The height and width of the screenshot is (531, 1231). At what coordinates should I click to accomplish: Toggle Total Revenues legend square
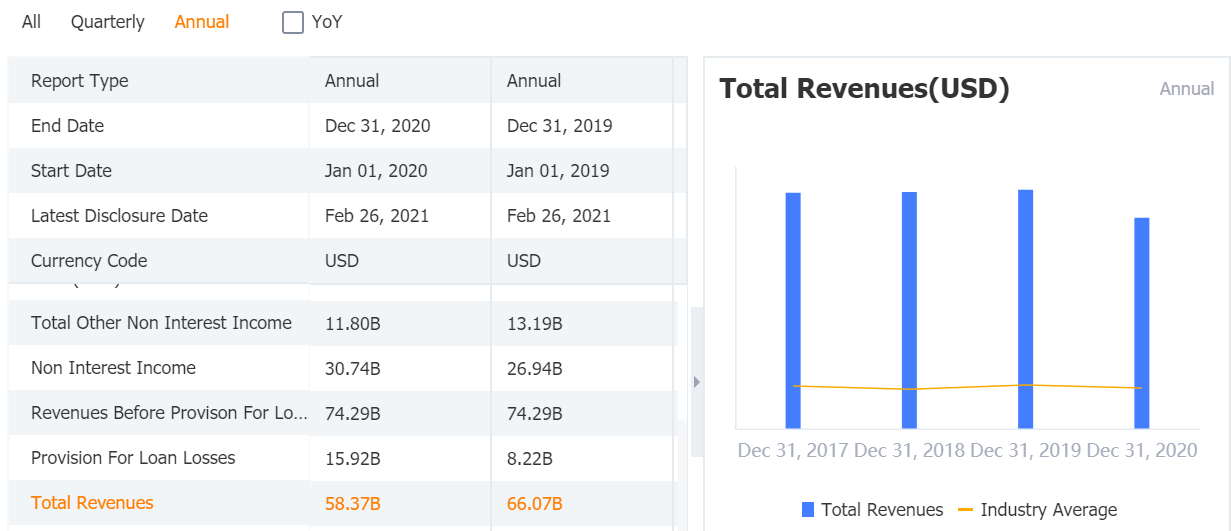(x=808, y=510)
